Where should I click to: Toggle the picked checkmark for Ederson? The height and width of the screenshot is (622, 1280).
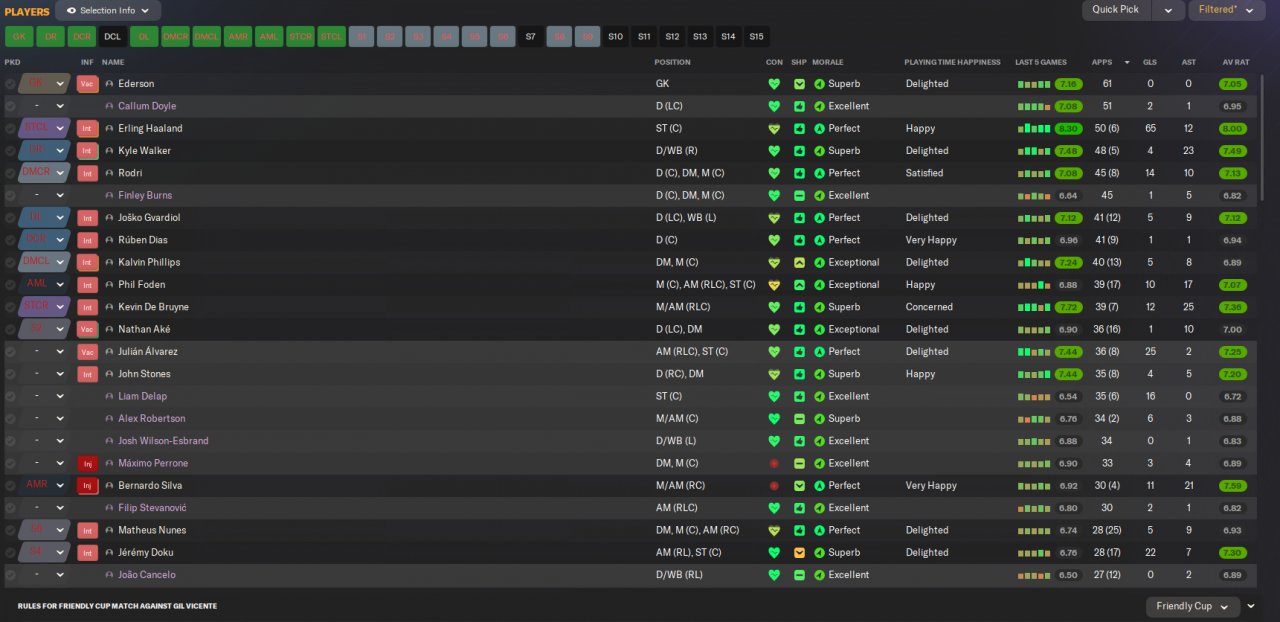pos(10,84)
